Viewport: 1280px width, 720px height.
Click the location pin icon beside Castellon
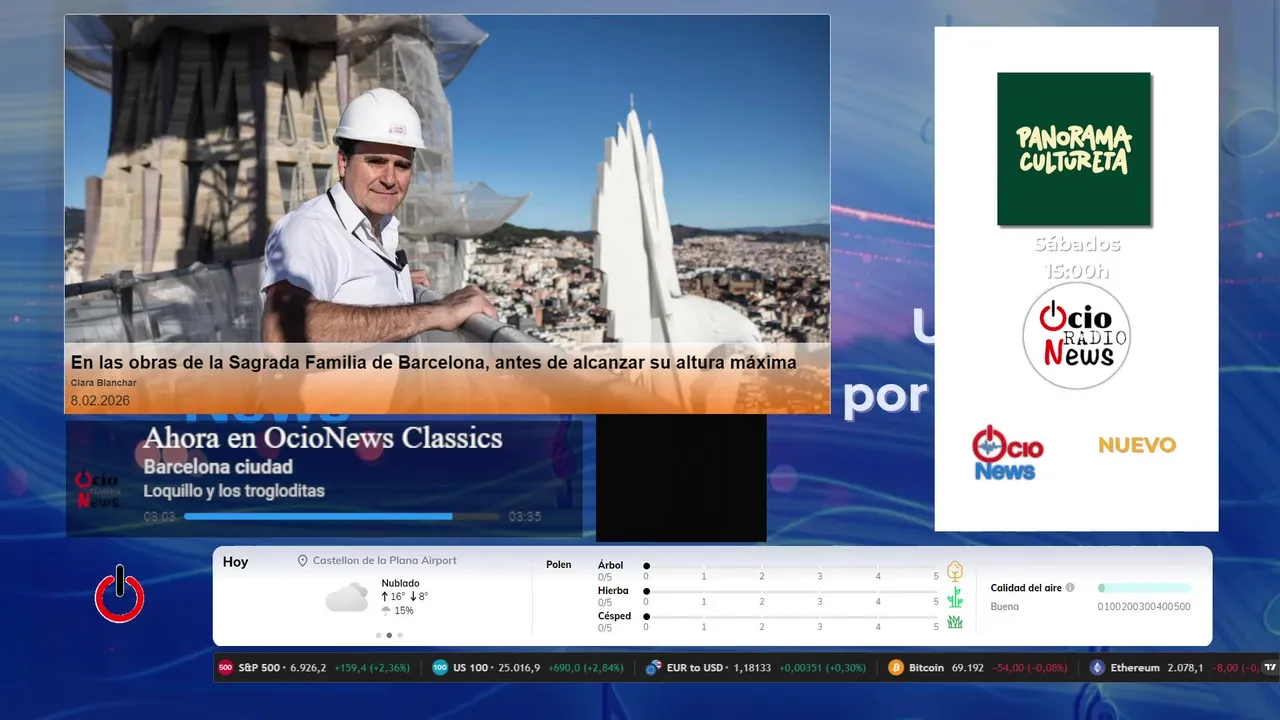pyautogui.click(x=302, y=561)
